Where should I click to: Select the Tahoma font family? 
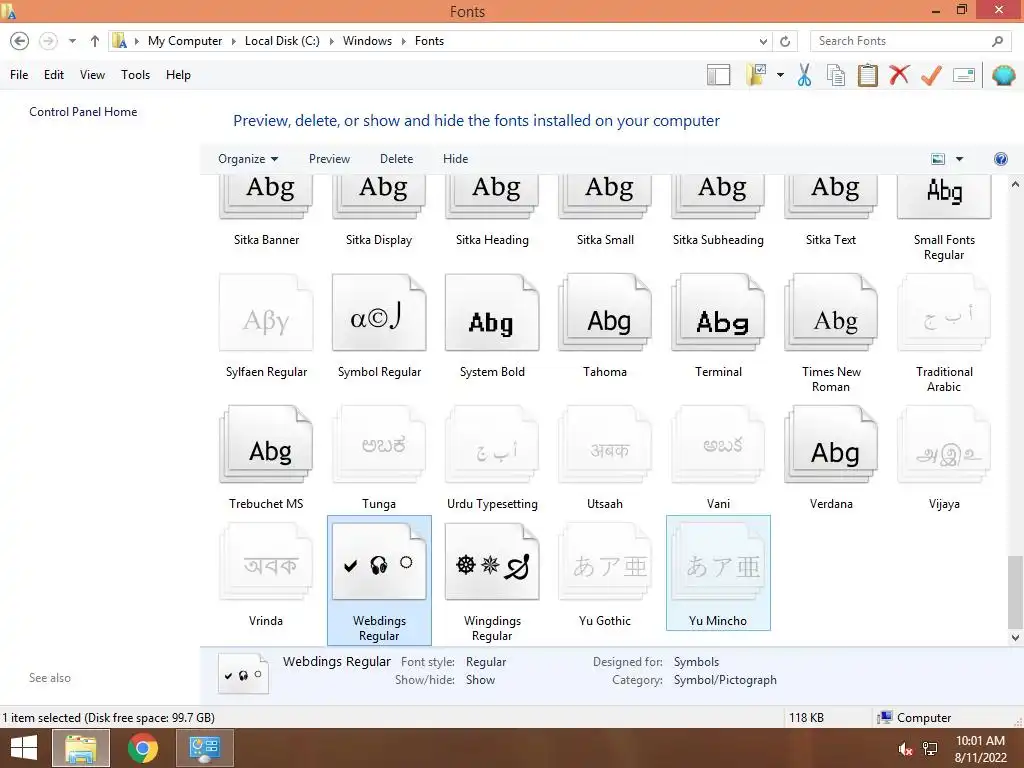(605, 327)
